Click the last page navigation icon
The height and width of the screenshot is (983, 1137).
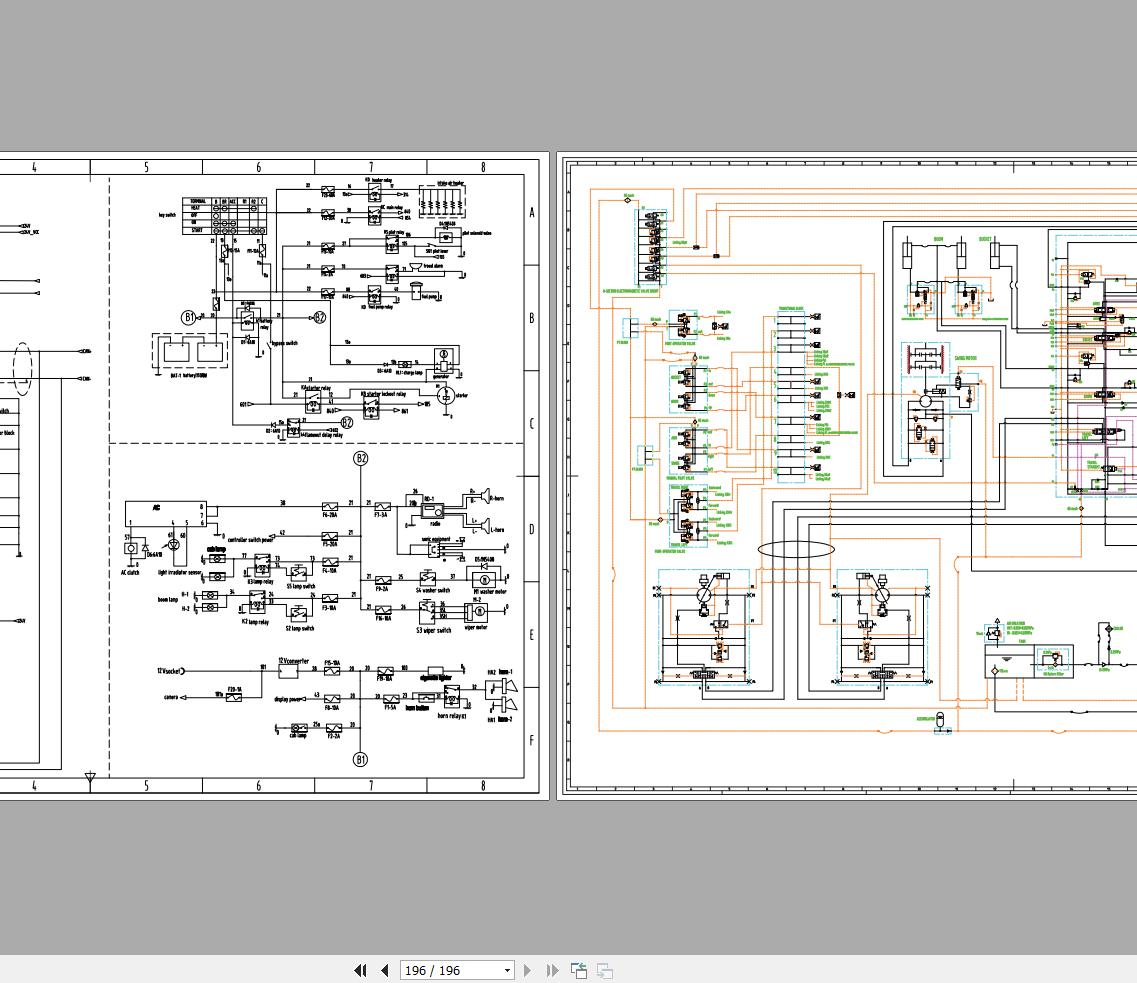tap(551, 970)
